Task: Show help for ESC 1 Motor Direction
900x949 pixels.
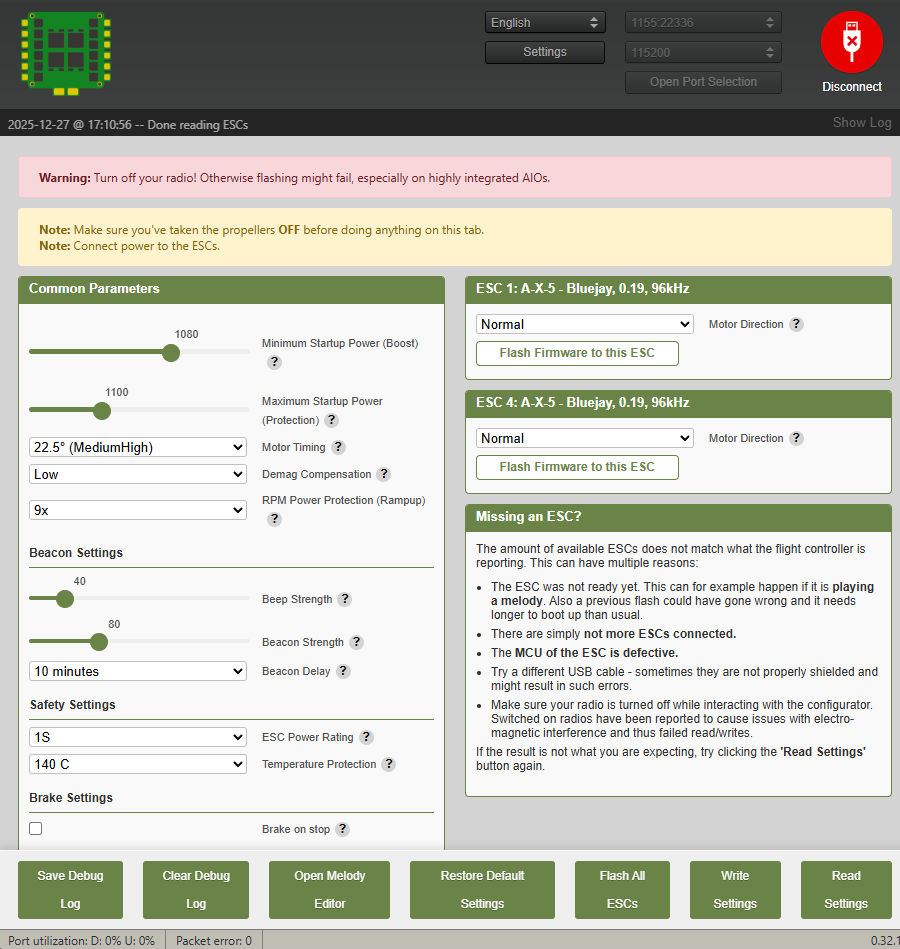Action: tap(796, 325)
